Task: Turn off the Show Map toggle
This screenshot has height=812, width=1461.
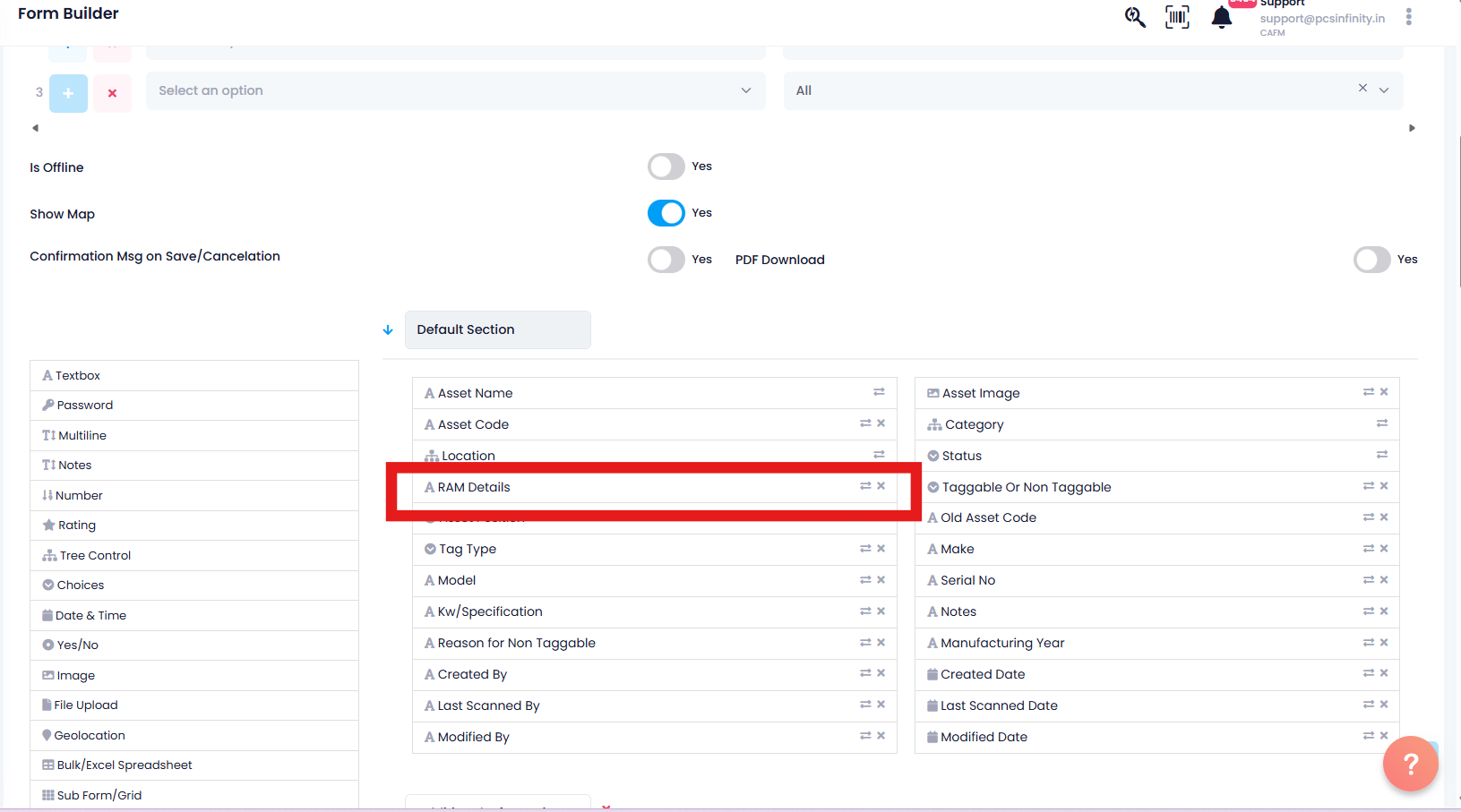Action: click(666, 213)
